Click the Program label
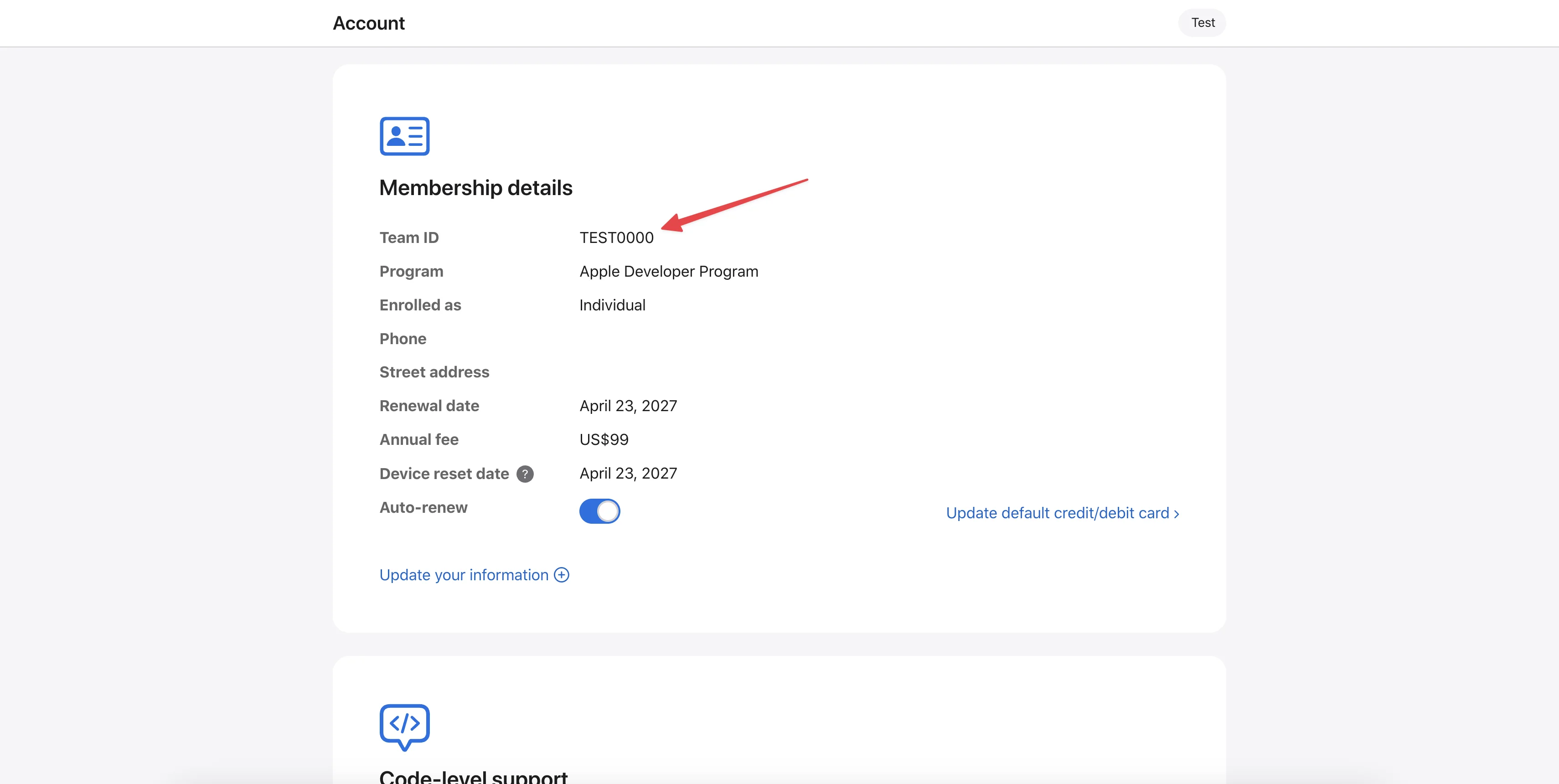Image resolution: width=1559 pixels, height=784 pixels. point(412,272)
